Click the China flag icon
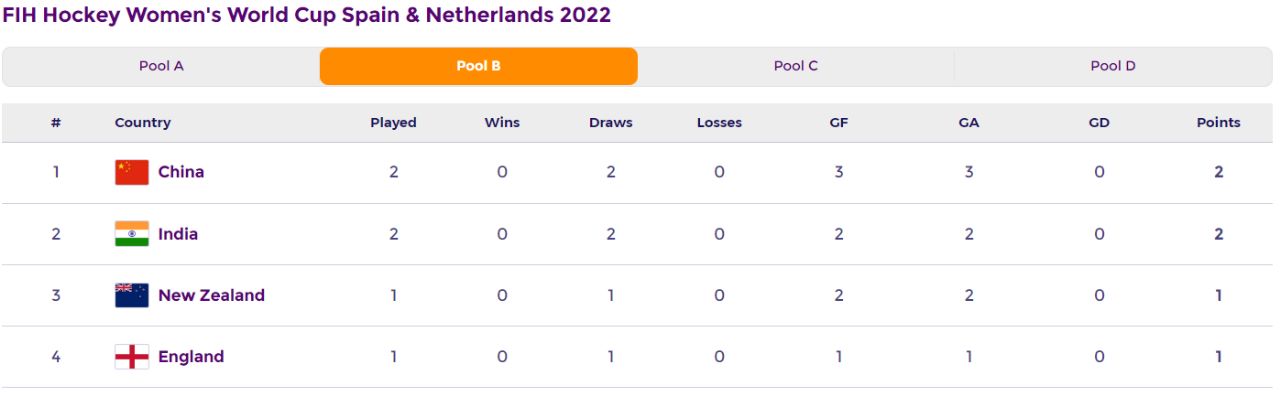 click(x=132, y=172)
